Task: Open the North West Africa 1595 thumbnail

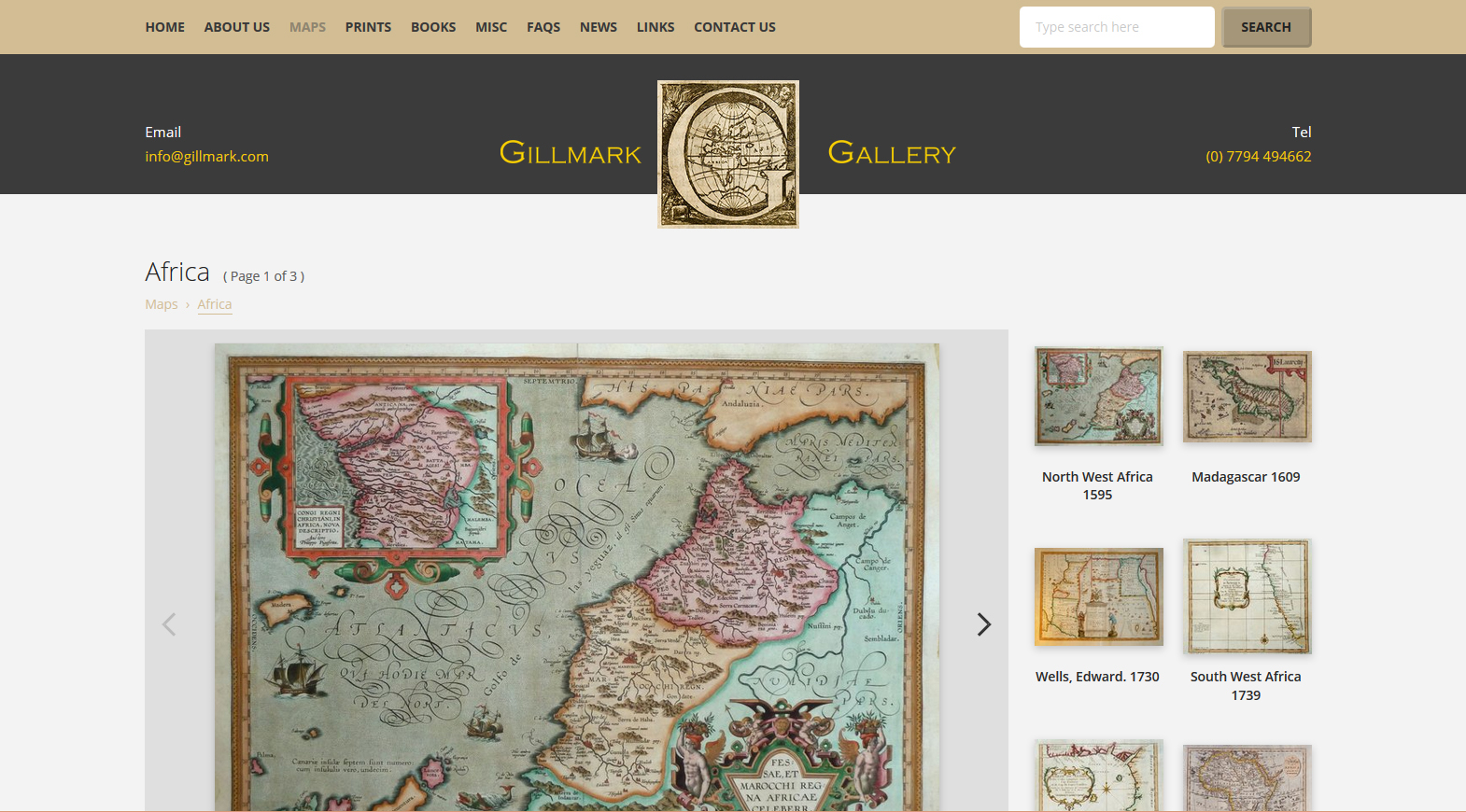Action: click(1099, 396)
